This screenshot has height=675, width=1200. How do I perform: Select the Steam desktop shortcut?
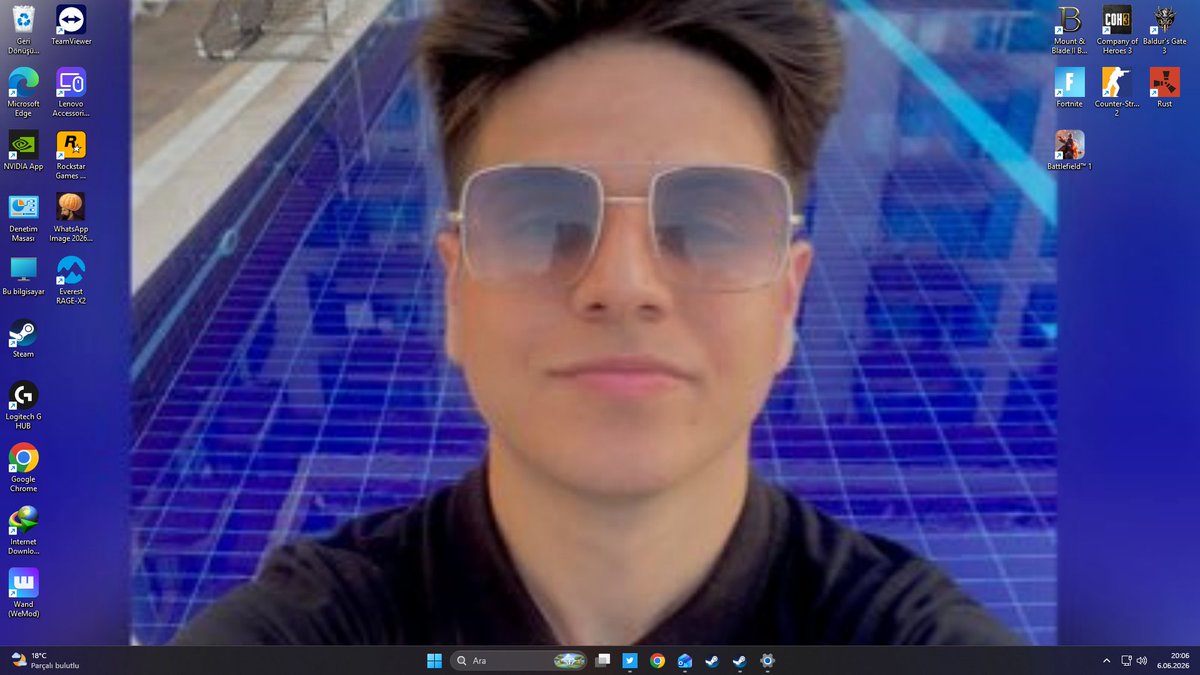[23, 338]
